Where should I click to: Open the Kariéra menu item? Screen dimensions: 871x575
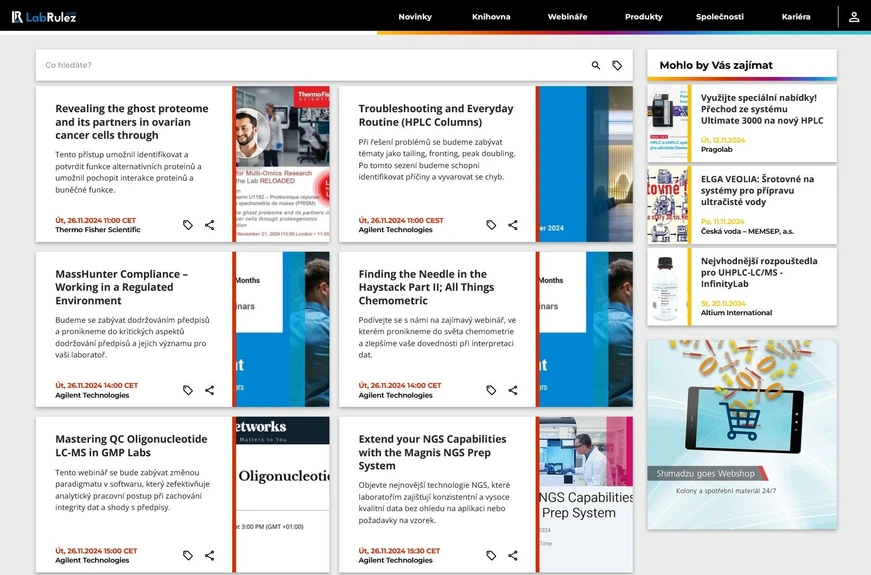[795, 17]
